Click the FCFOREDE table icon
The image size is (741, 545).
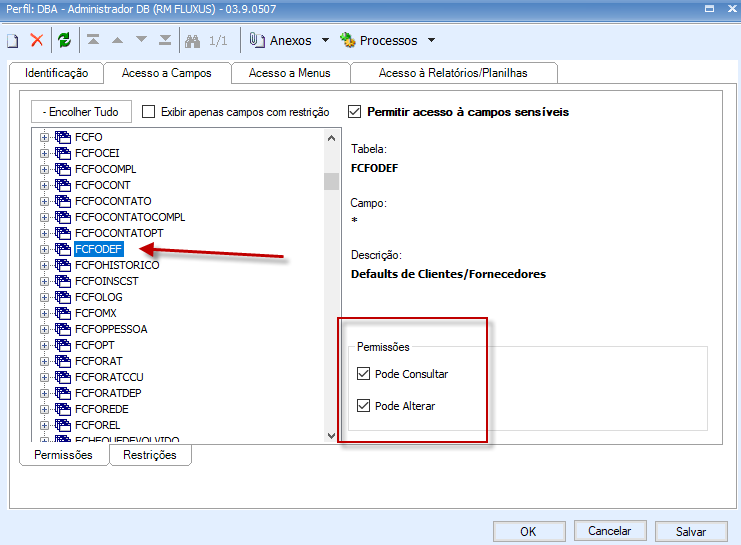[x=63, y=409]
